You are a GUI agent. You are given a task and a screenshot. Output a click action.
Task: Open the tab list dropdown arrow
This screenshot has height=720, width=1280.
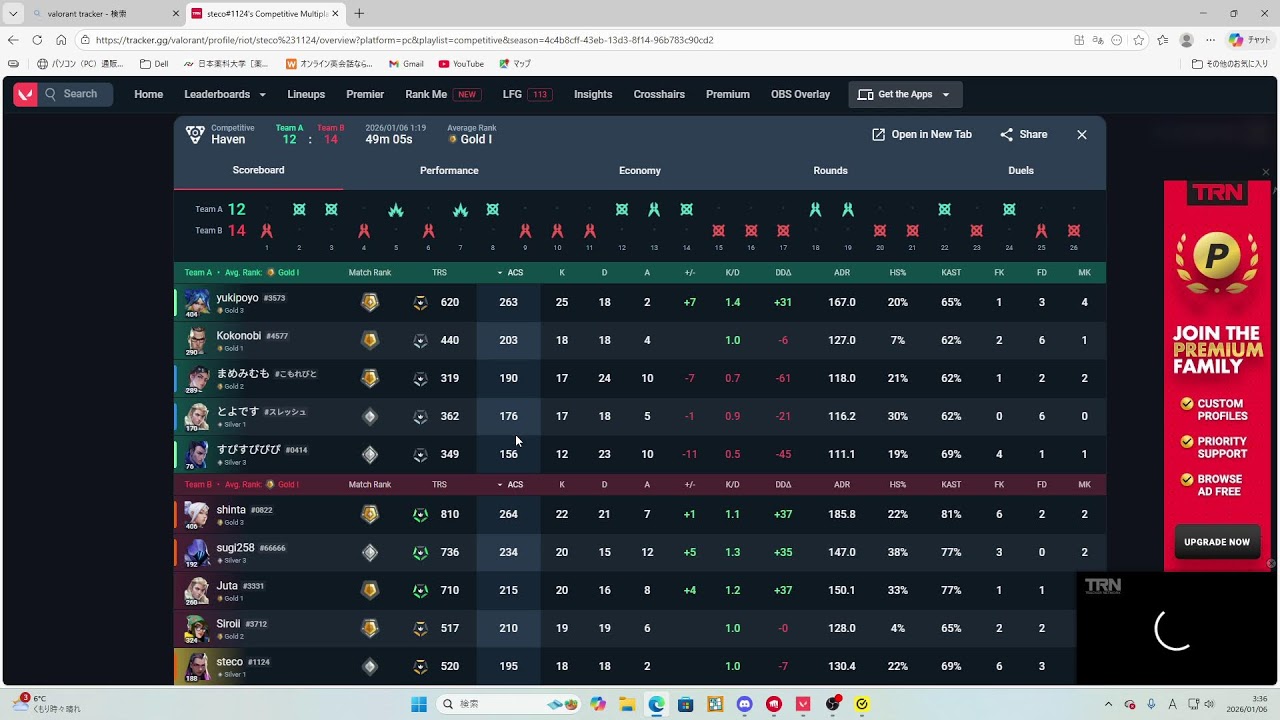(12, 14)
